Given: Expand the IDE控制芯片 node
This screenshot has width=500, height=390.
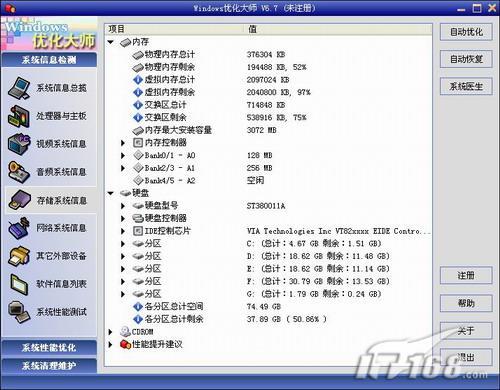Looking at the screenshot, I should pyautogui.click(x=123, y=231).
